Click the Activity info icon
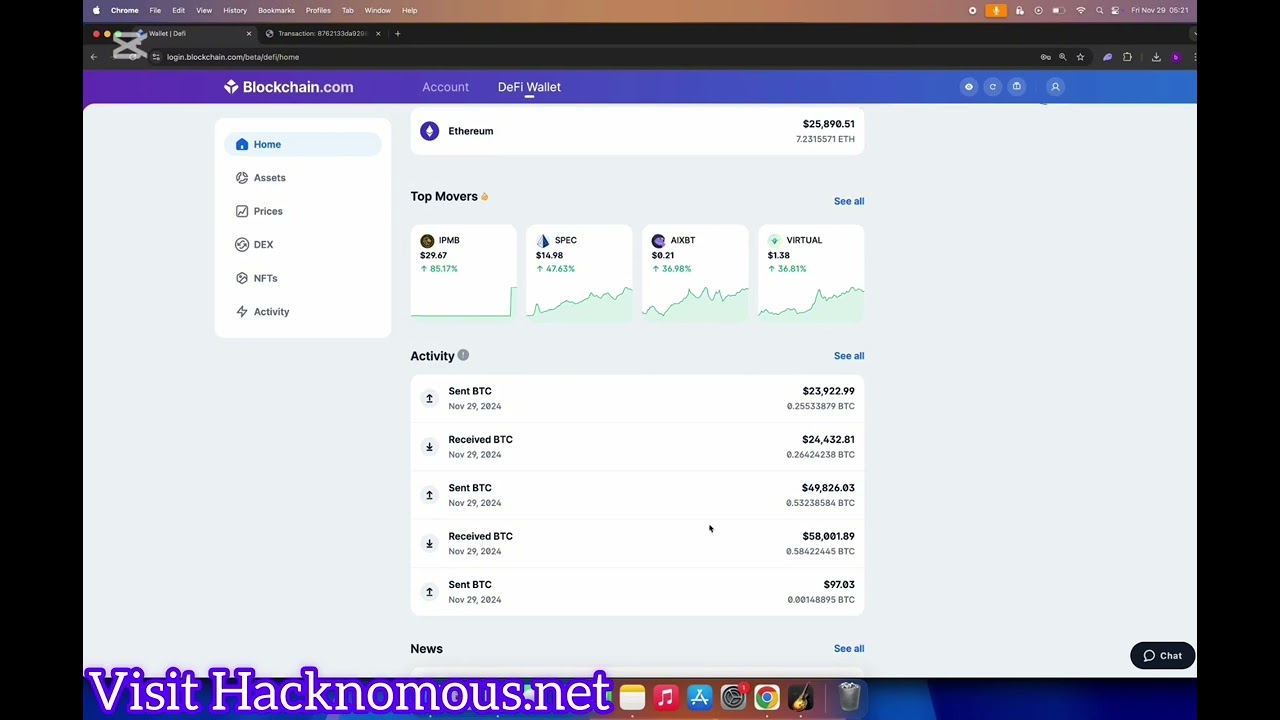The height and width of the screenshot is (720, 1280). click(463, 355)
